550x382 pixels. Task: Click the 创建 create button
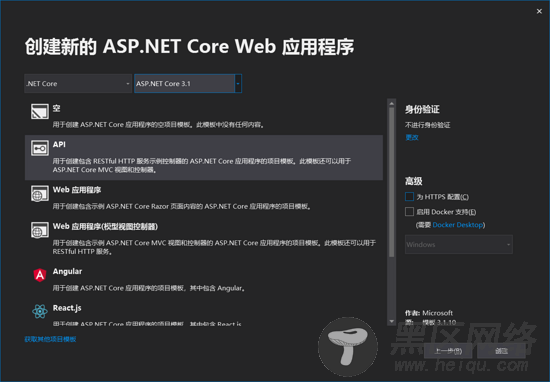coord(501,351)
